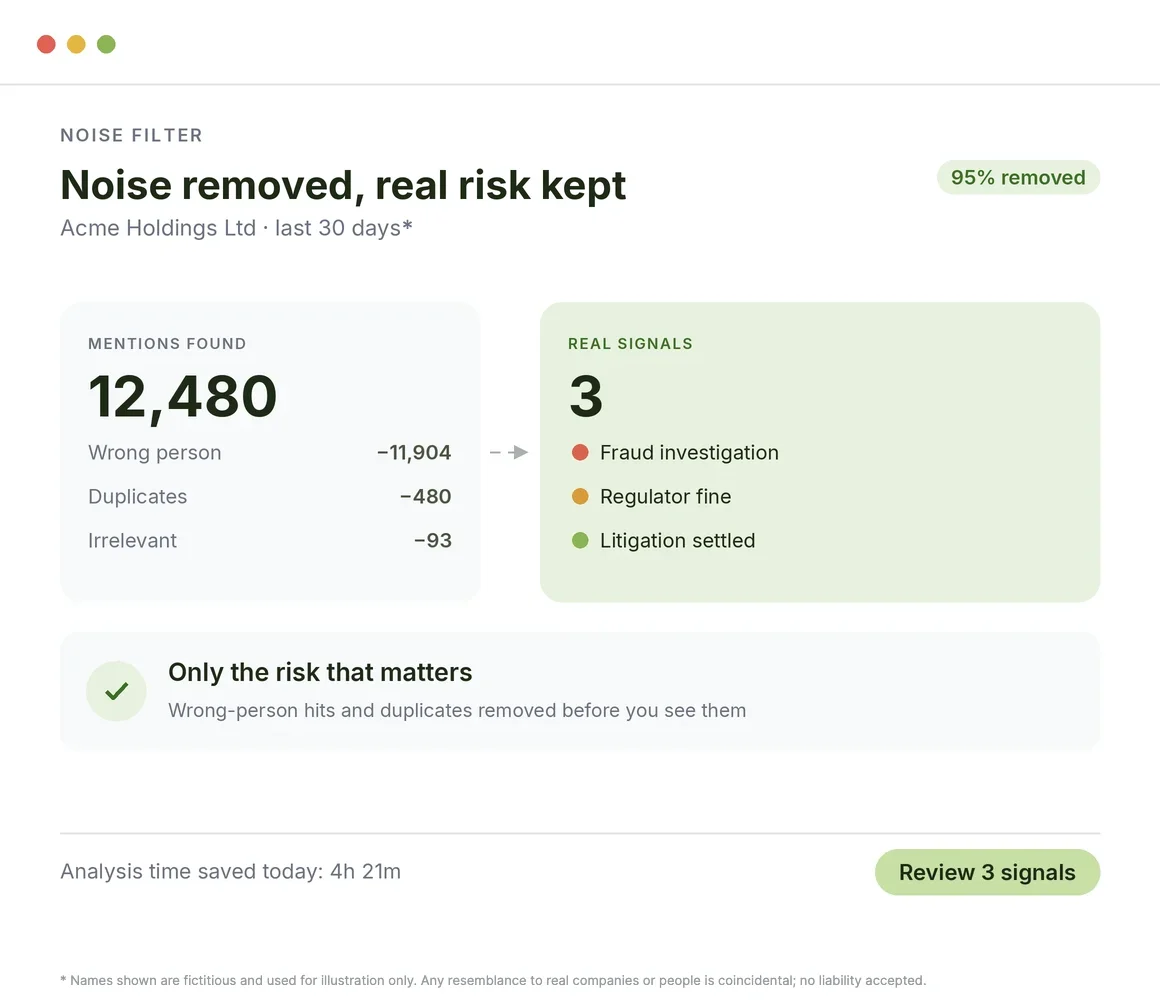Click the REAL SIGNALS card label
1160x1000 pixels.
[x=630, y=344]
